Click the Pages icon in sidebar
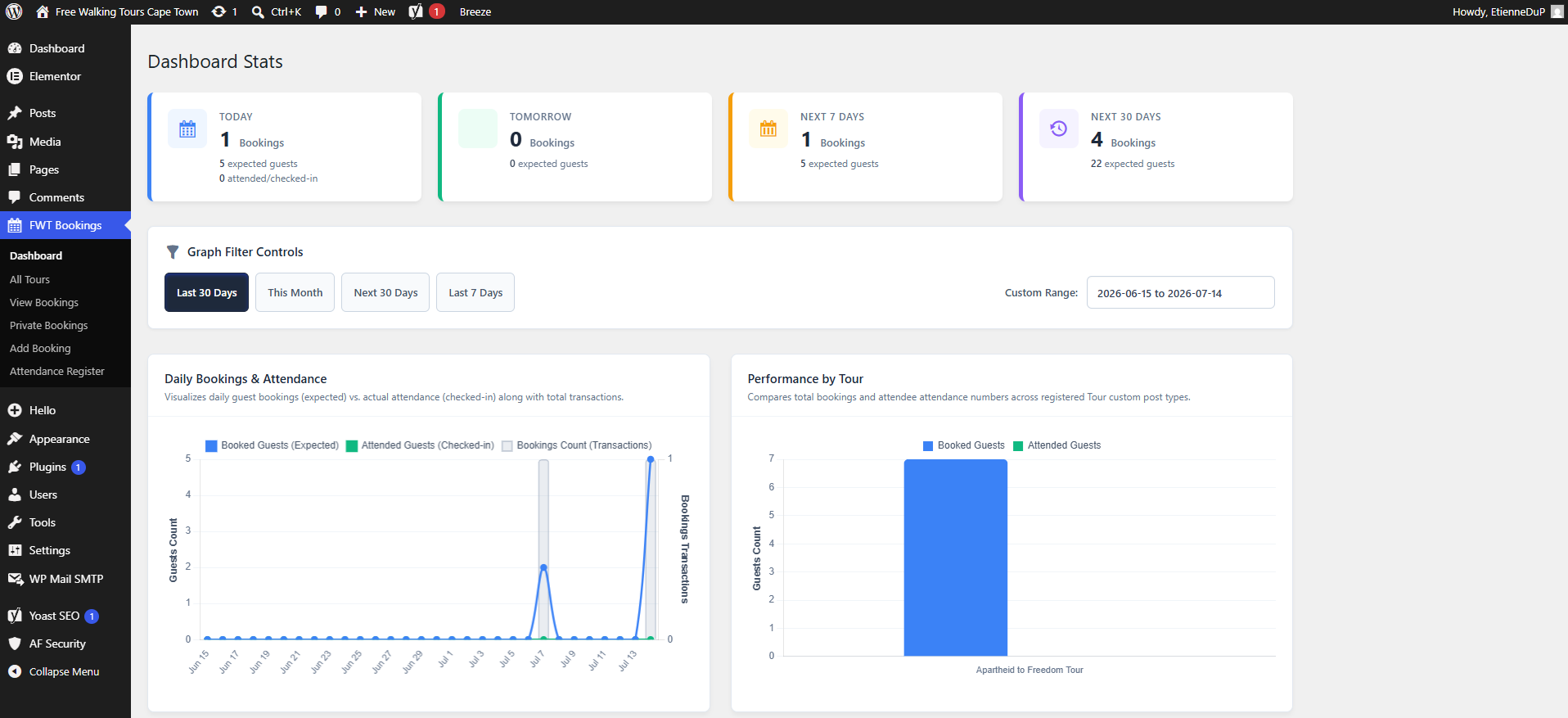Image resolution: width=1568 pixels, height=718 pixels. click(x=15, y=169)
